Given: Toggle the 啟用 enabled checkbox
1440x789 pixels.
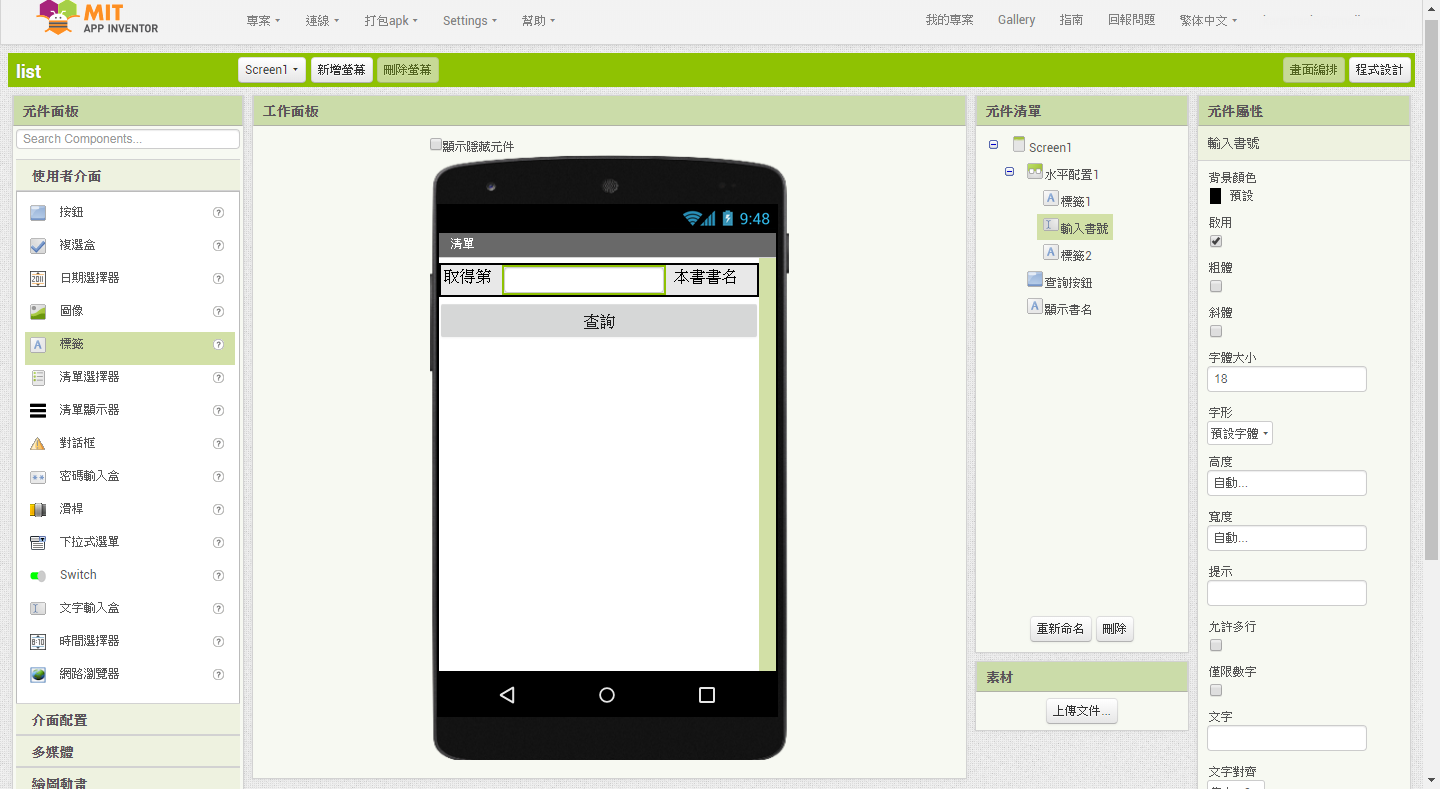Looking at the screenshot, I should coord(1216,241).
